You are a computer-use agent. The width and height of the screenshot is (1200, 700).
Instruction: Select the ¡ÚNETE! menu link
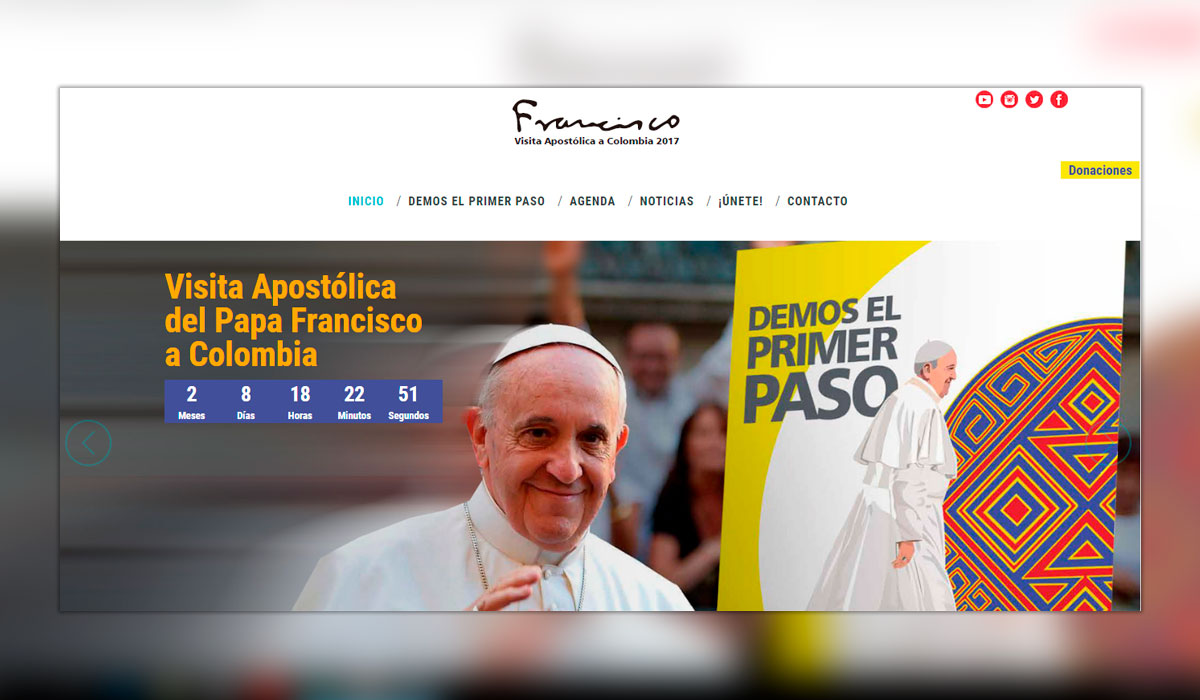[x=740, y=201]
